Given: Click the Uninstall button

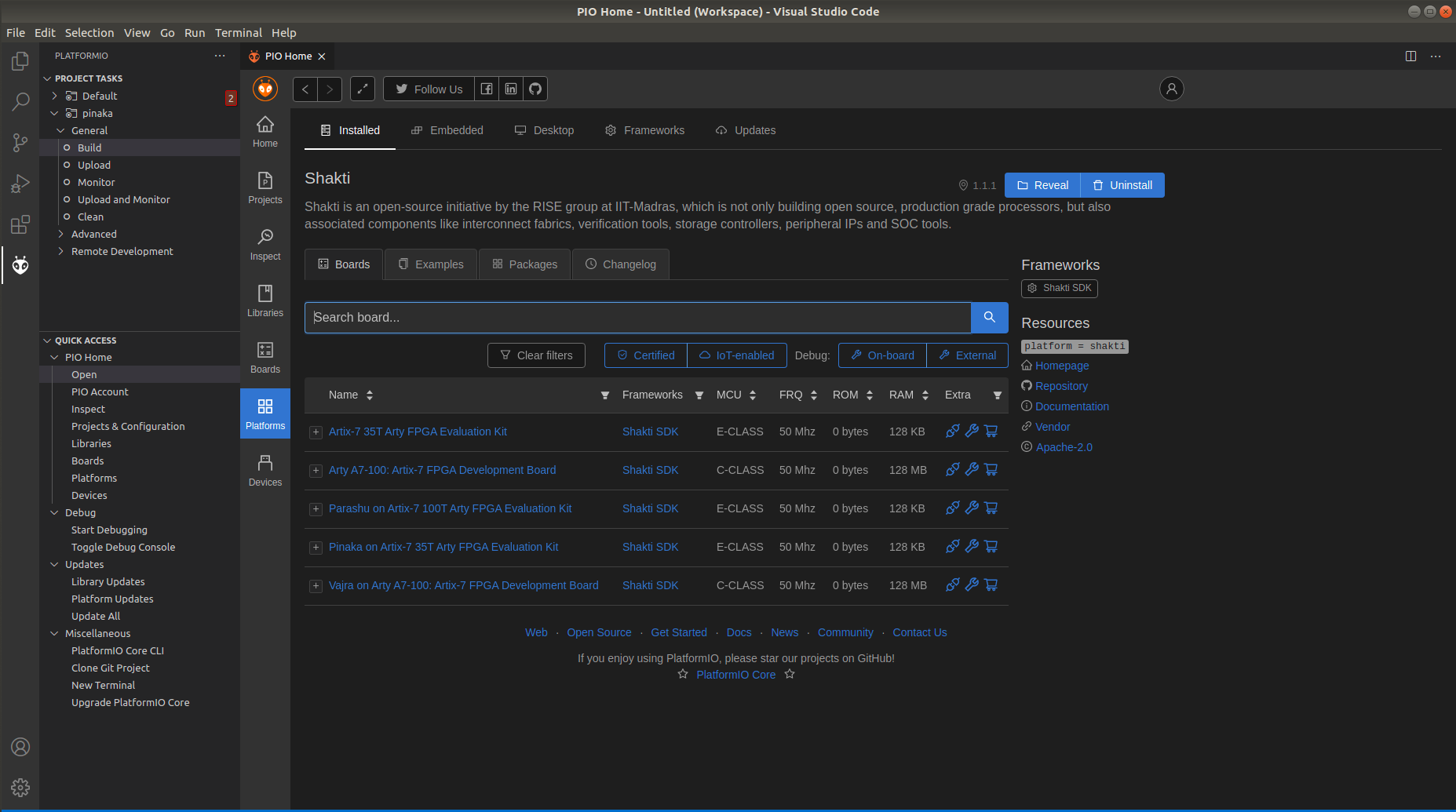Looking at the screenshot, I should tap(1122, 185).
